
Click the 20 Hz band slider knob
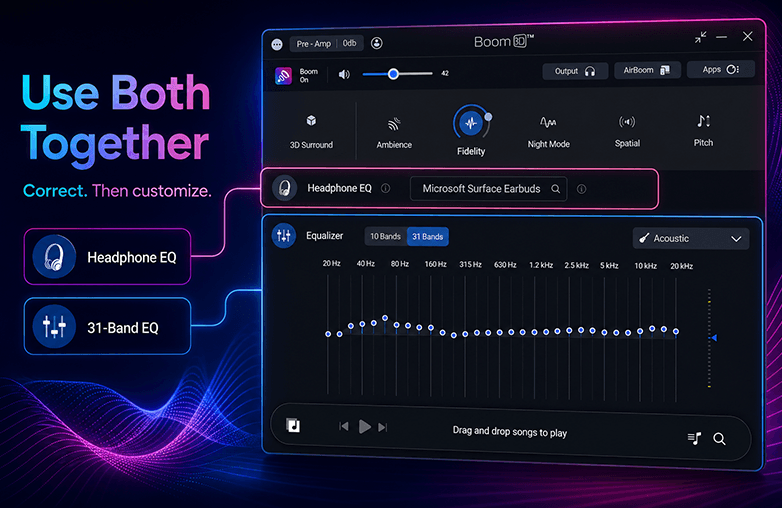(328, 334)
